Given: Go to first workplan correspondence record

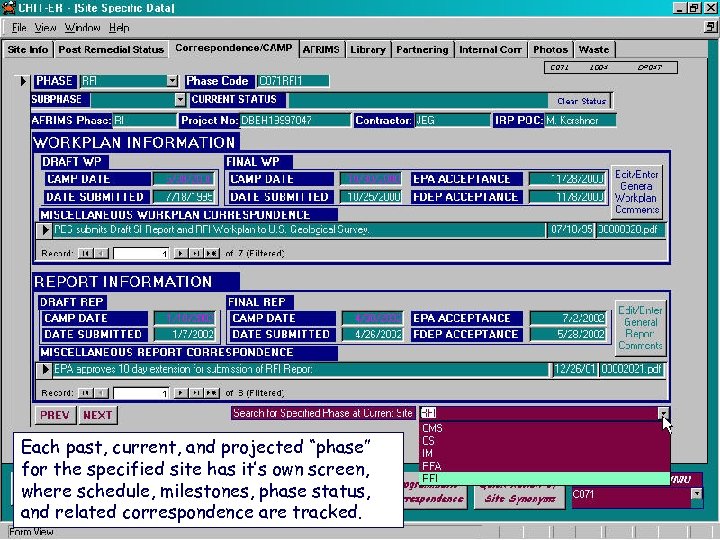Looking at the screenshot, I should 84,253.
